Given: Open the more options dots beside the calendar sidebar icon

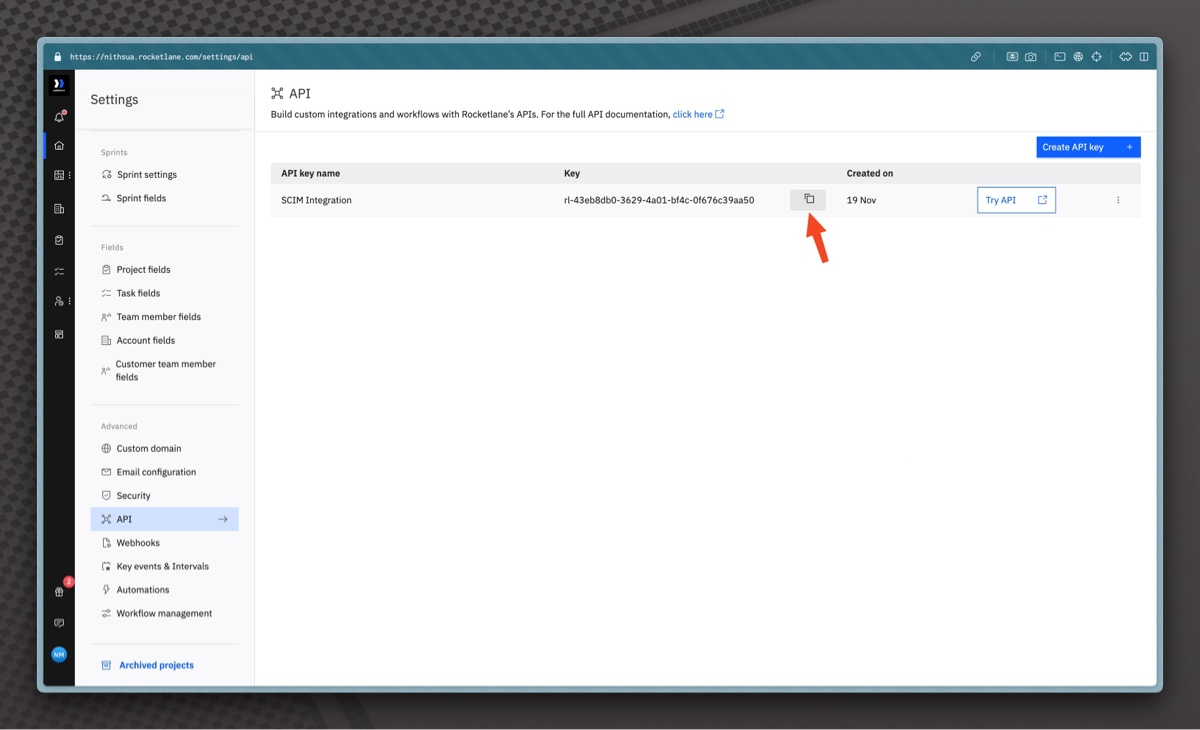Looking at the screenshot, I should pyautogui.click(x=69, y=175).
